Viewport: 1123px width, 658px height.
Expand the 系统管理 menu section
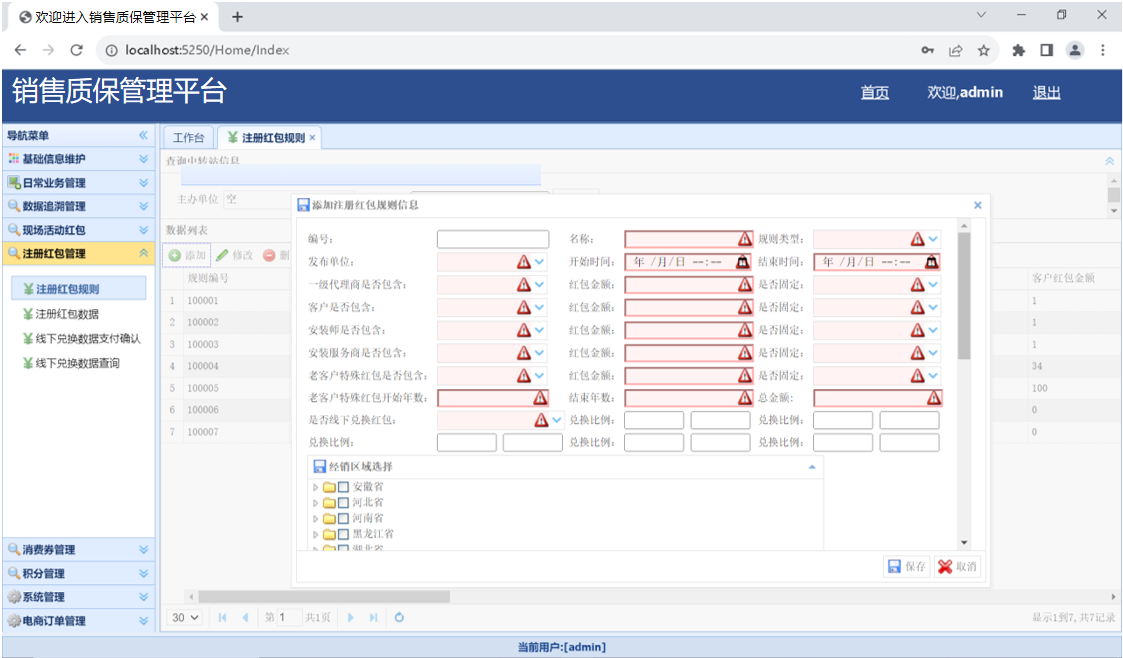[x=79, y=597]
